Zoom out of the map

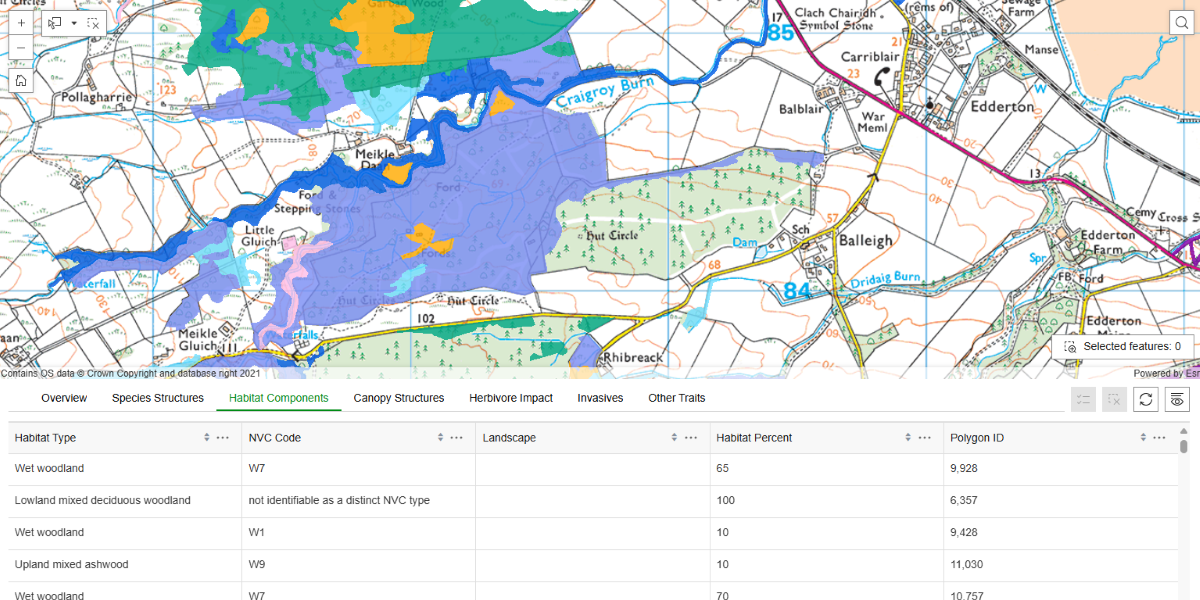click(21, 47)
